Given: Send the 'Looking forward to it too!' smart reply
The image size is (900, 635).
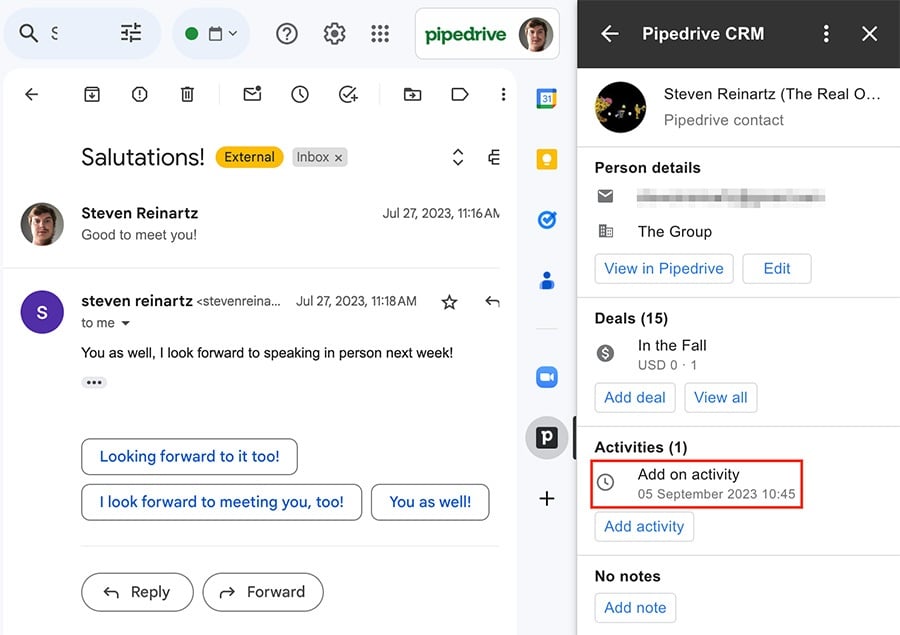Looking at the screenshot, I should (189, 456).
